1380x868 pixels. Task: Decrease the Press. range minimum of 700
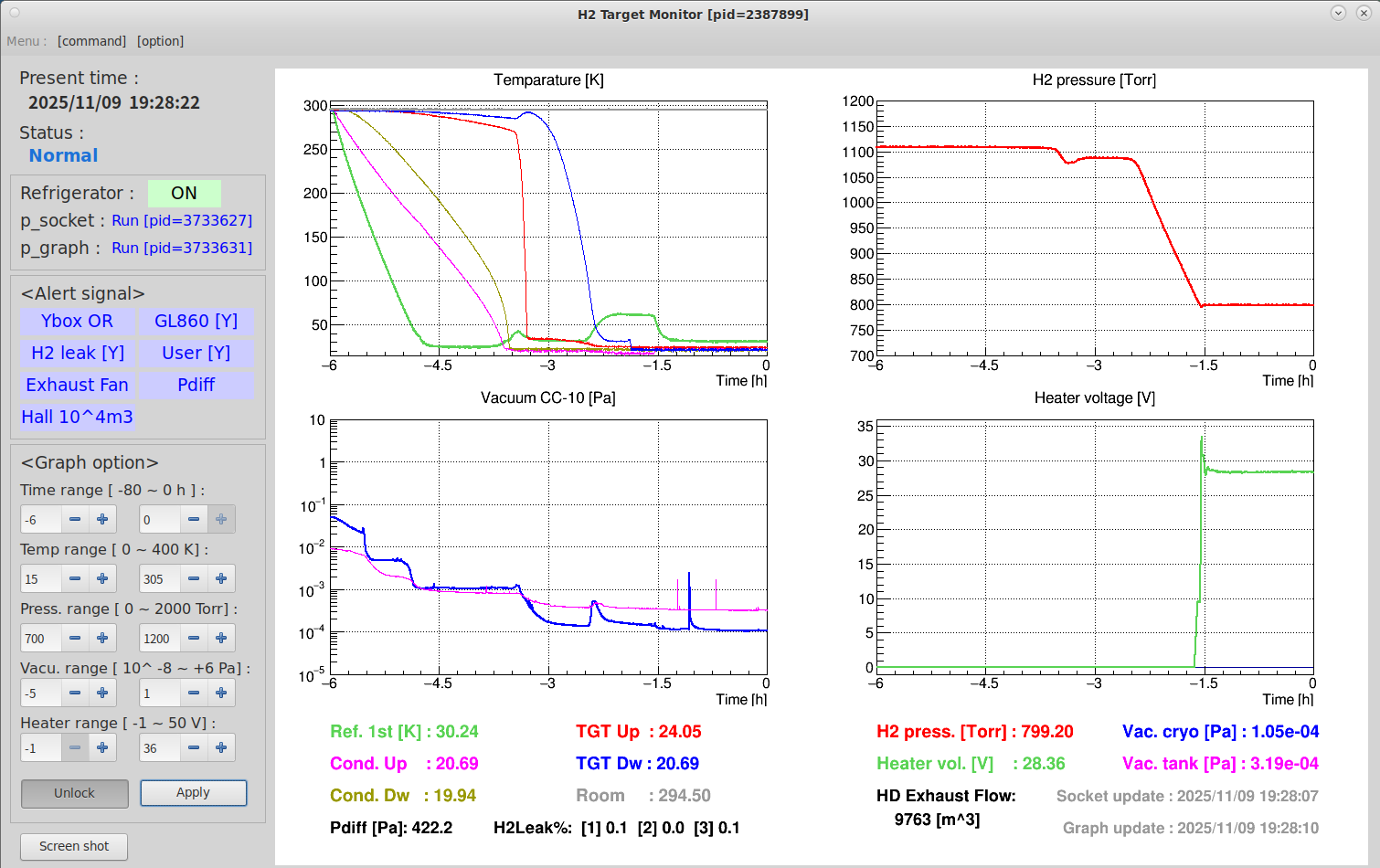75,638
